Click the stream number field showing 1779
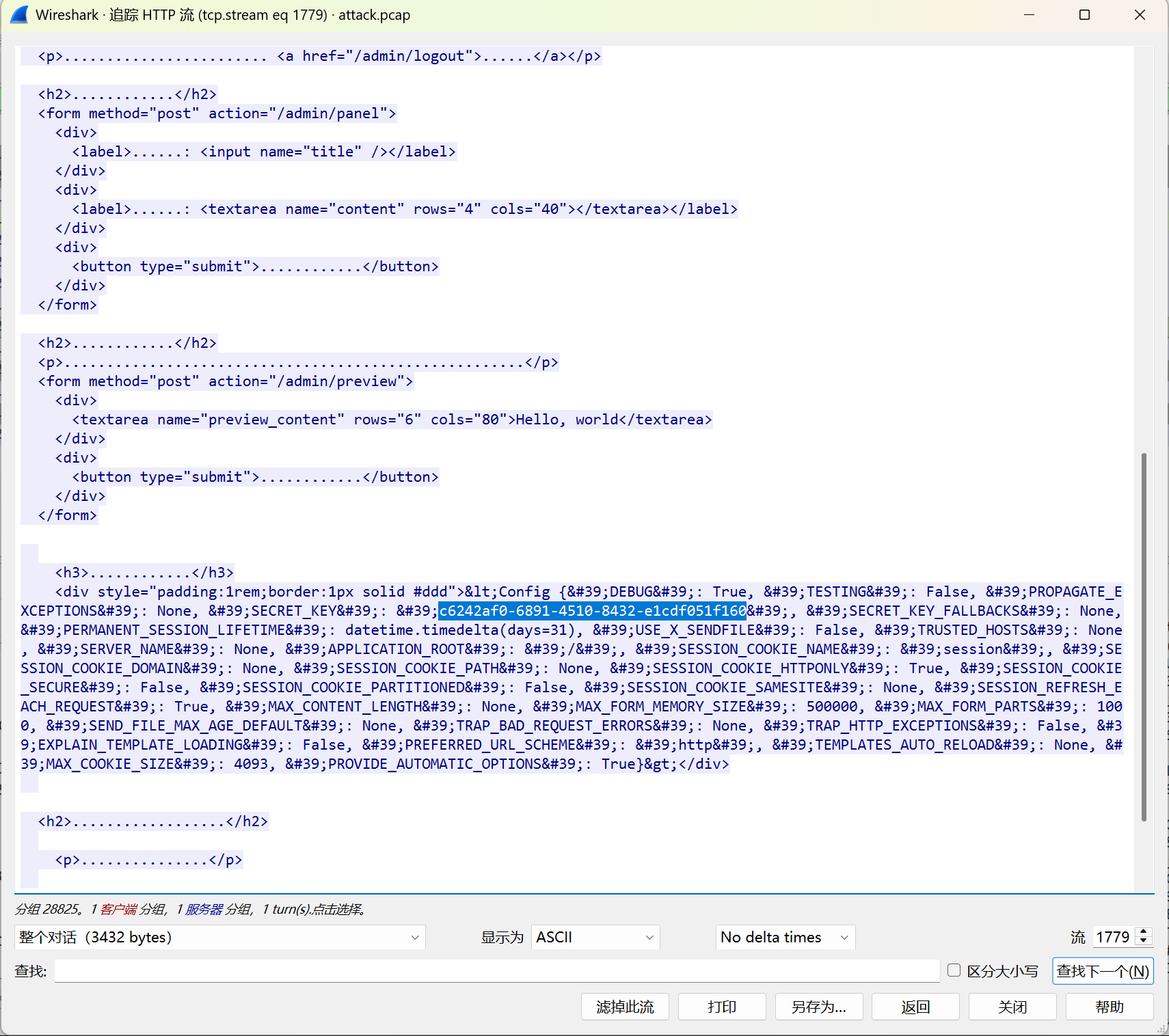This screenshot has height=1036, width=1169. (1114, 937)
